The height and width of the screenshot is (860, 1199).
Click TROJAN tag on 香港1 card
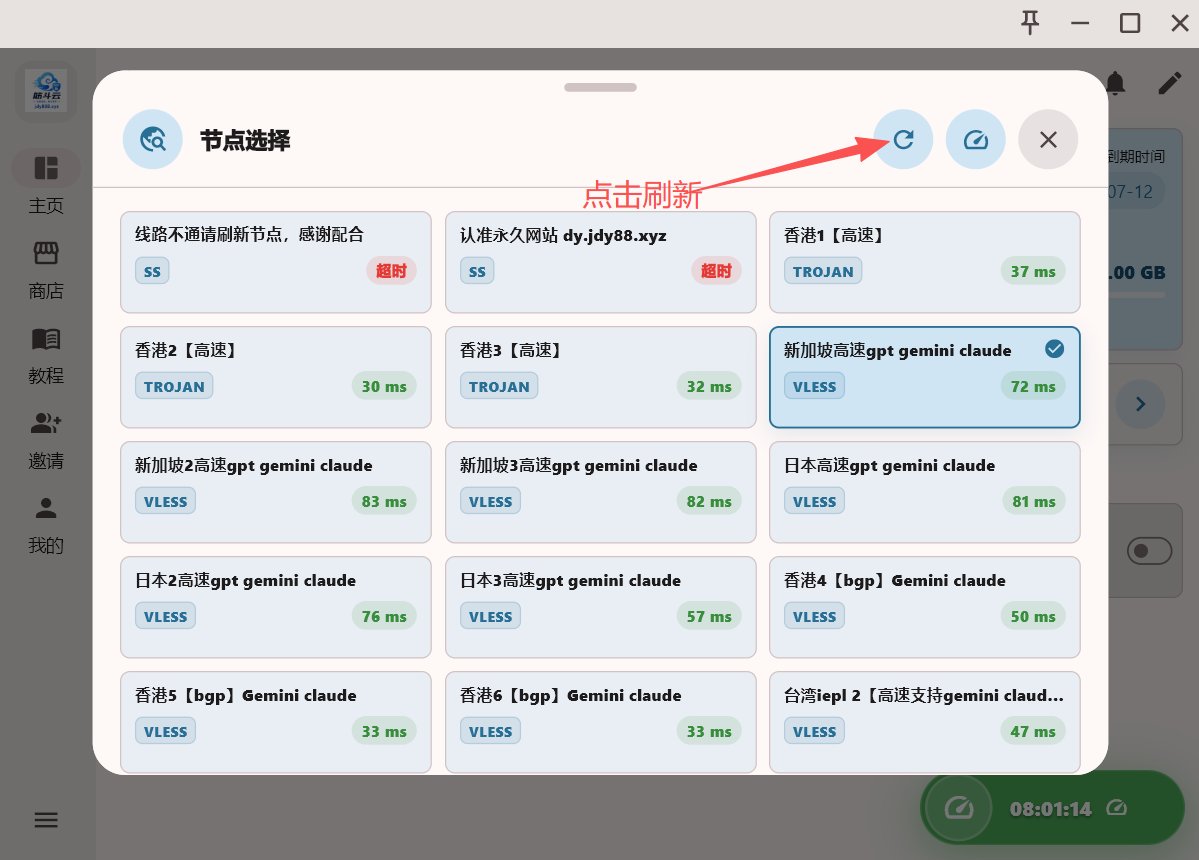pos(823,271)
